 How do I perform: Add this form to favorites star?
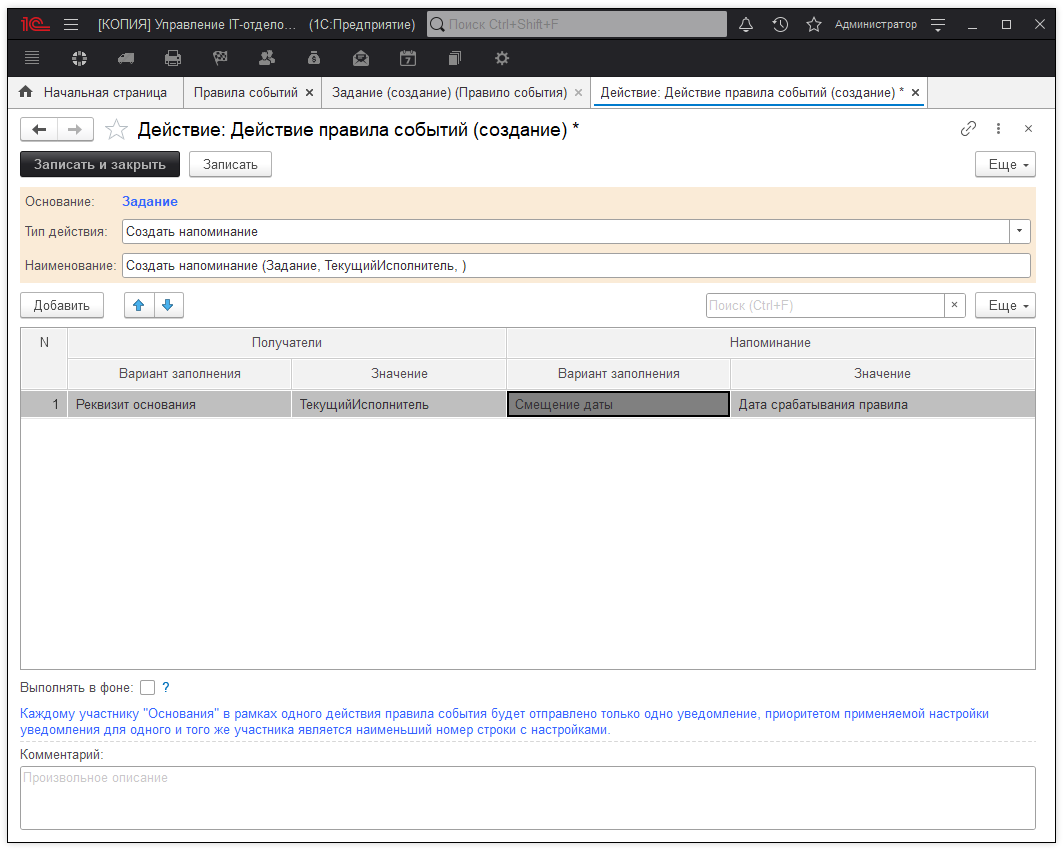tap(117, 129)
